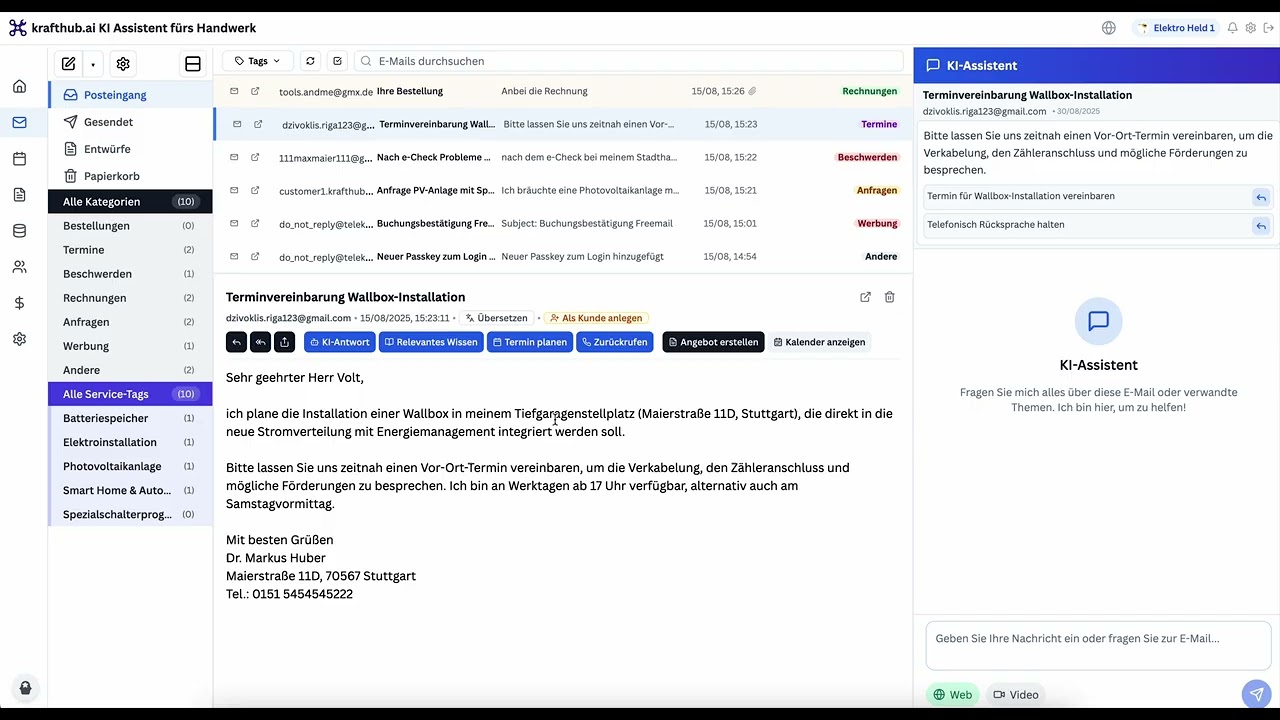The height and width of the screenshot is (720, 1280).
Task: Focus the assistant message input box
Action: coord(1098,644)
